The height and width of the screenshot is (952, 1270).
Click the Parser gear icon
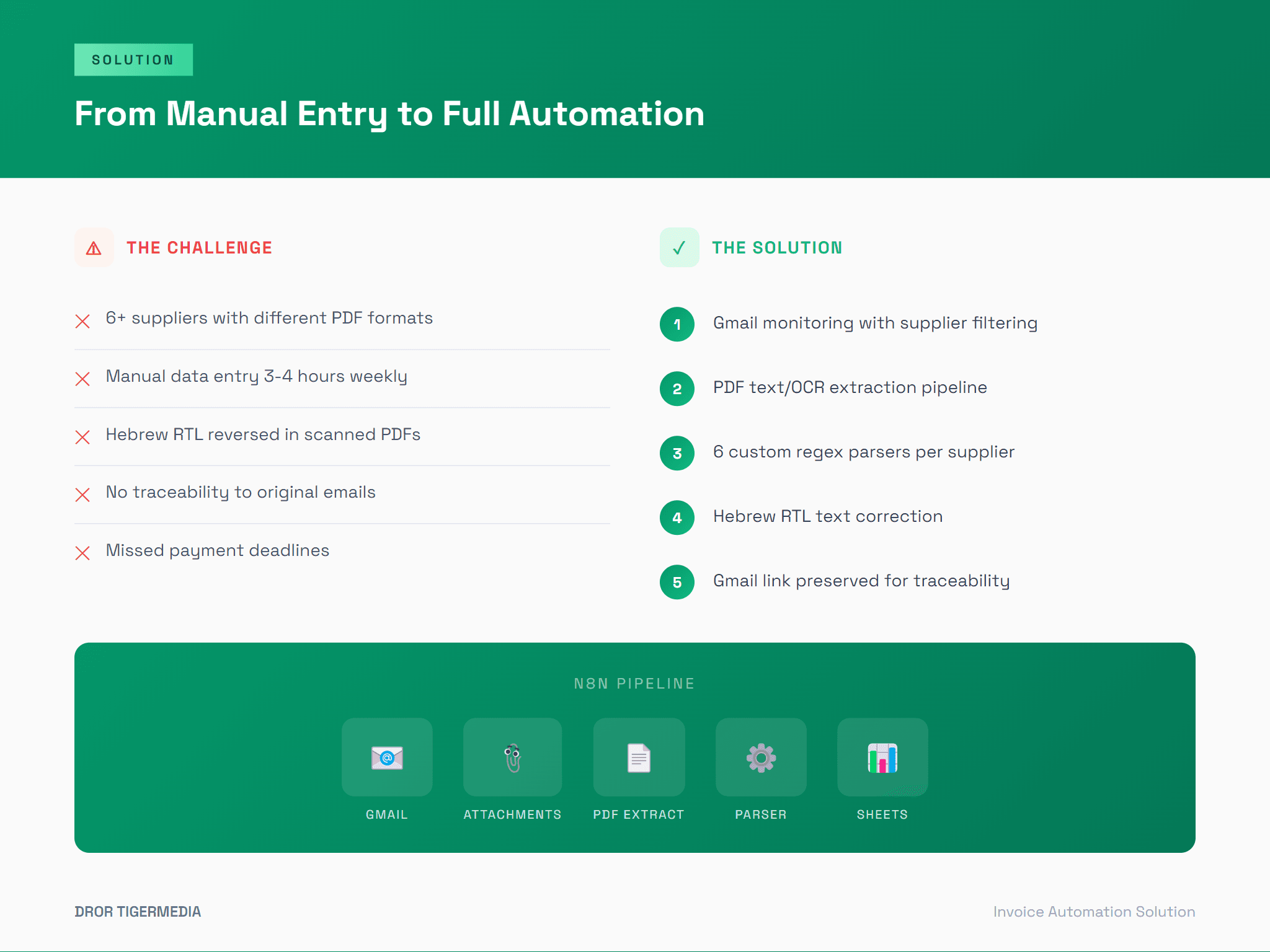coord(761,757)
